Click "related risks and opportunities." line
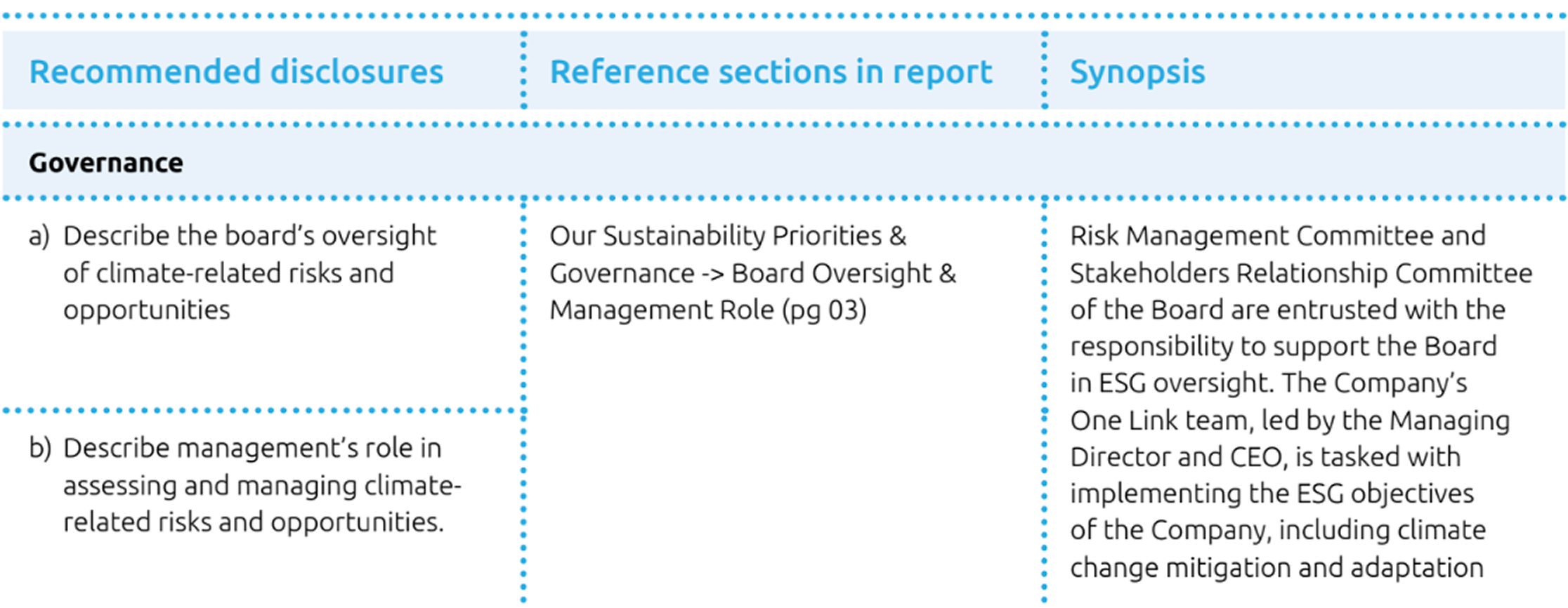The height and width of the screenshot is (608, 1568). (254, 523)
